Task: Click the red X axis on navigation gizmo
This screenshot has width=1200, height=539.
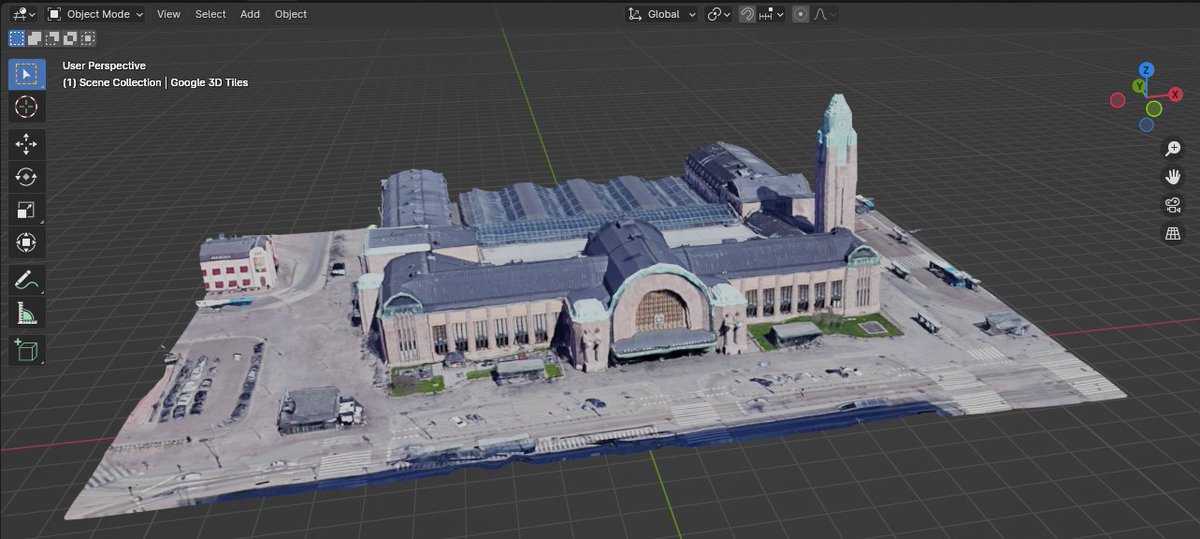Action: coord(1176,95)
